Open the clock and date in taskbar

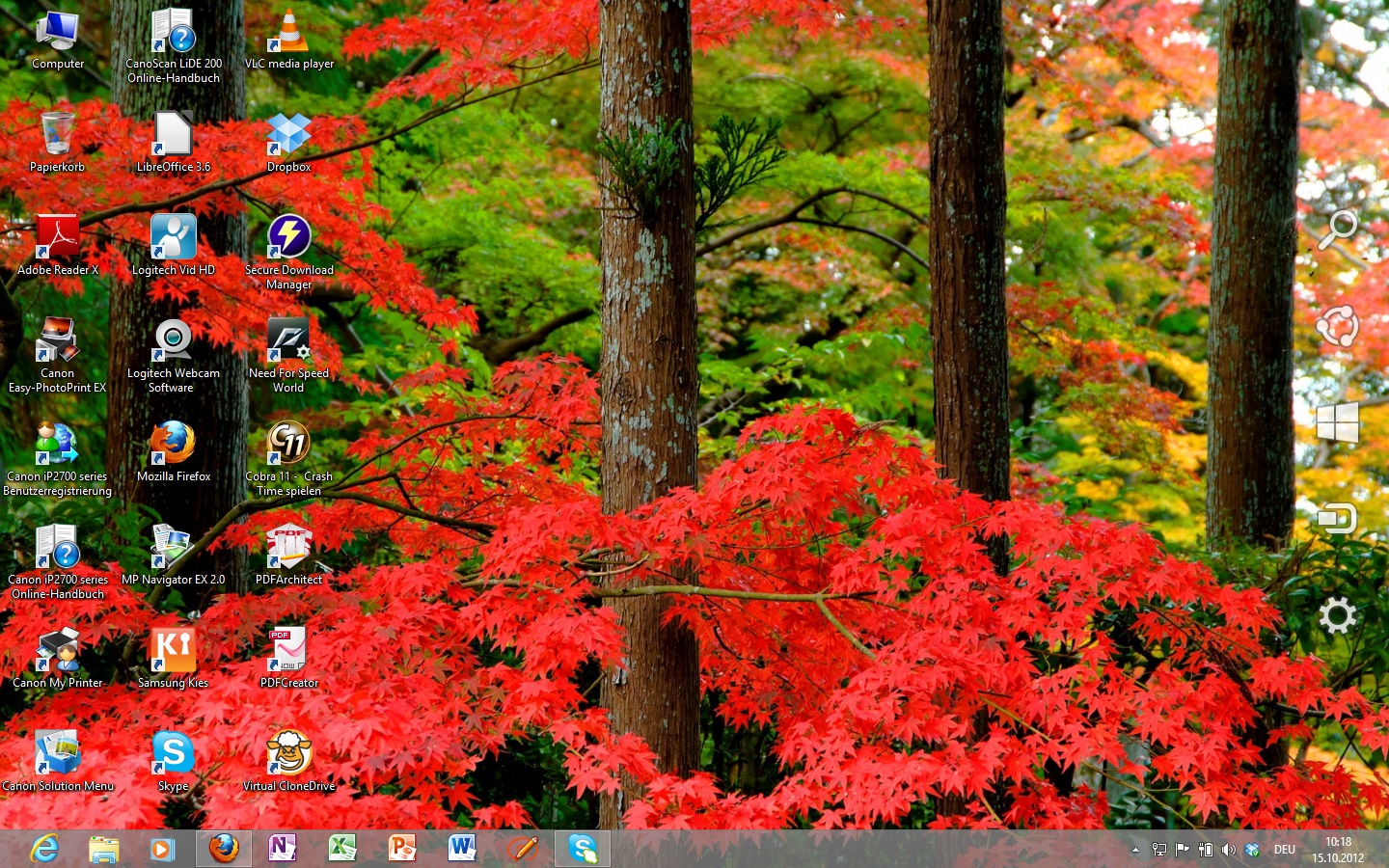tap(1338, 850)
